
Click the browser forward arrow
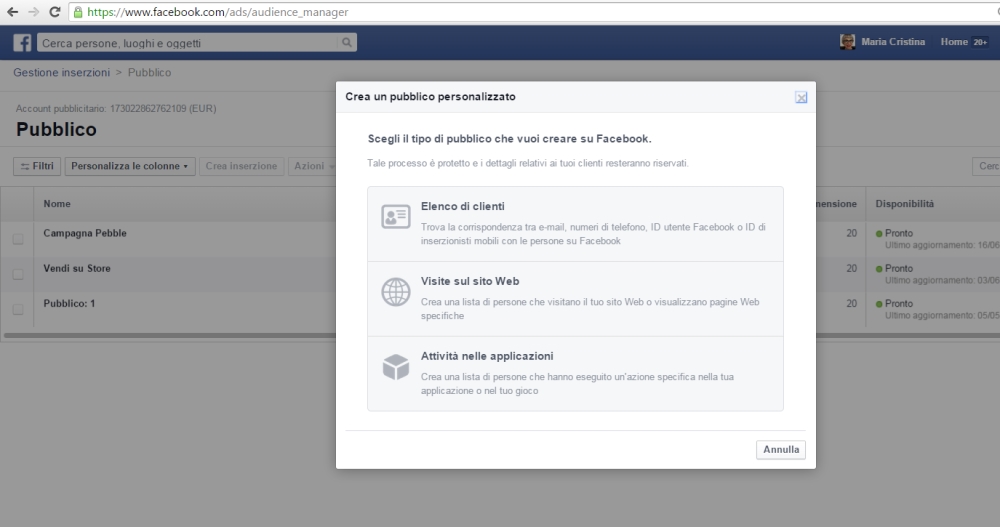tap(33, 12)
